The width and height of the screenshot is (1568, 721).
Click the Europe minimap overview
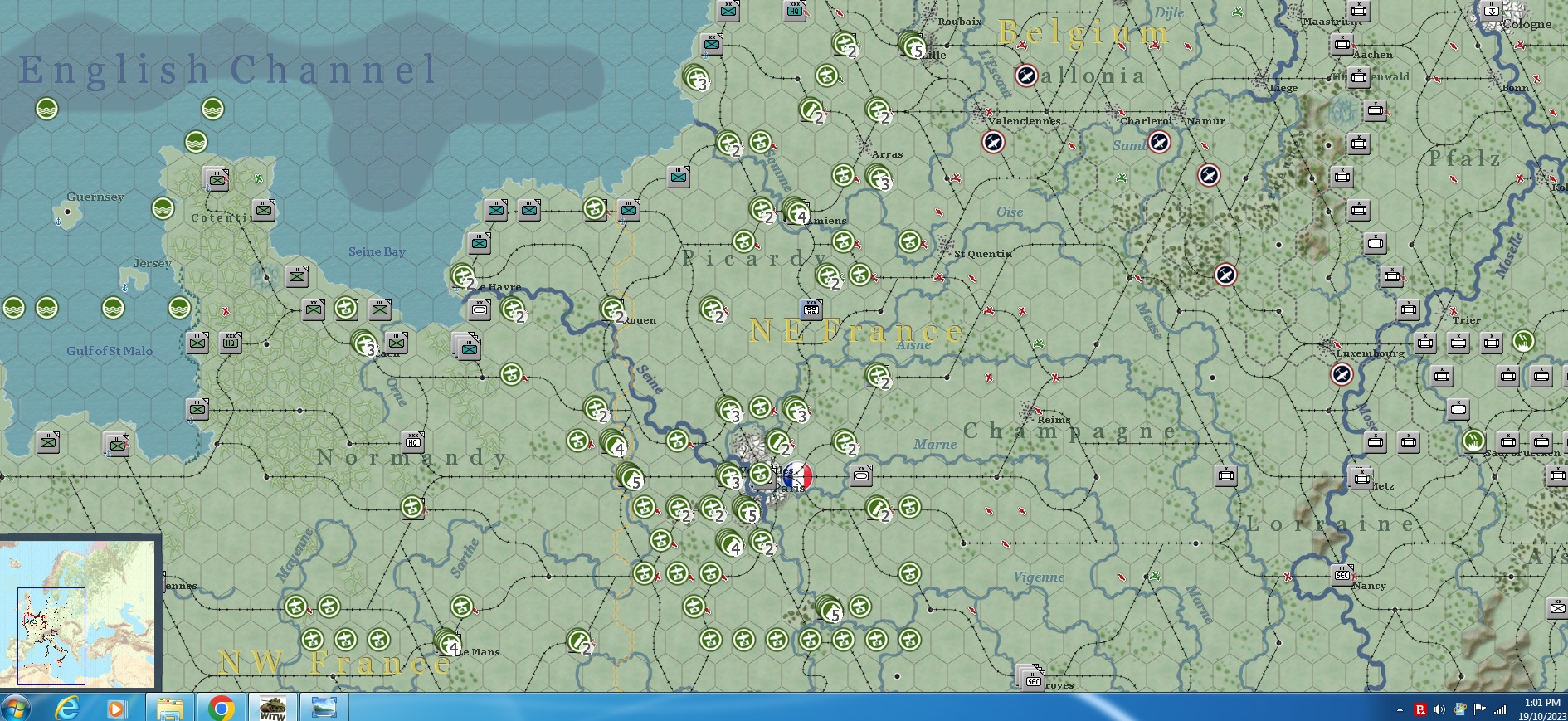(80, 615)
